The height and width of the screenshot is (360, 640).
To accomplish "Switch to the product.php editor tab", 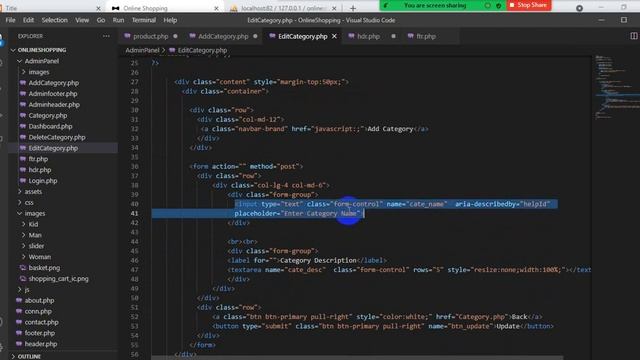I will click(x=151, y=36).
